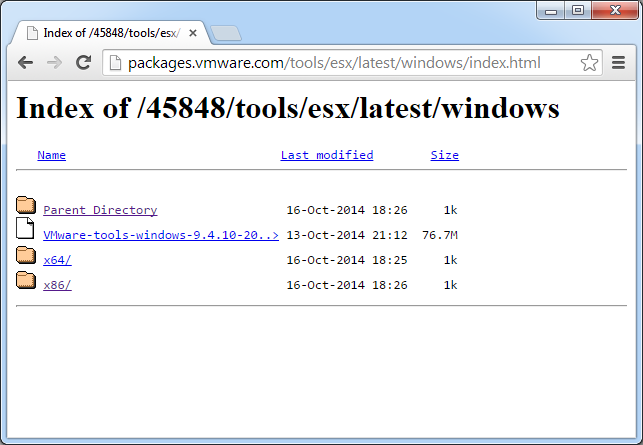This screenshot has width=643, height=445.
Task: Select the Index of /45848/tools/esx tab
Action: 111,33
